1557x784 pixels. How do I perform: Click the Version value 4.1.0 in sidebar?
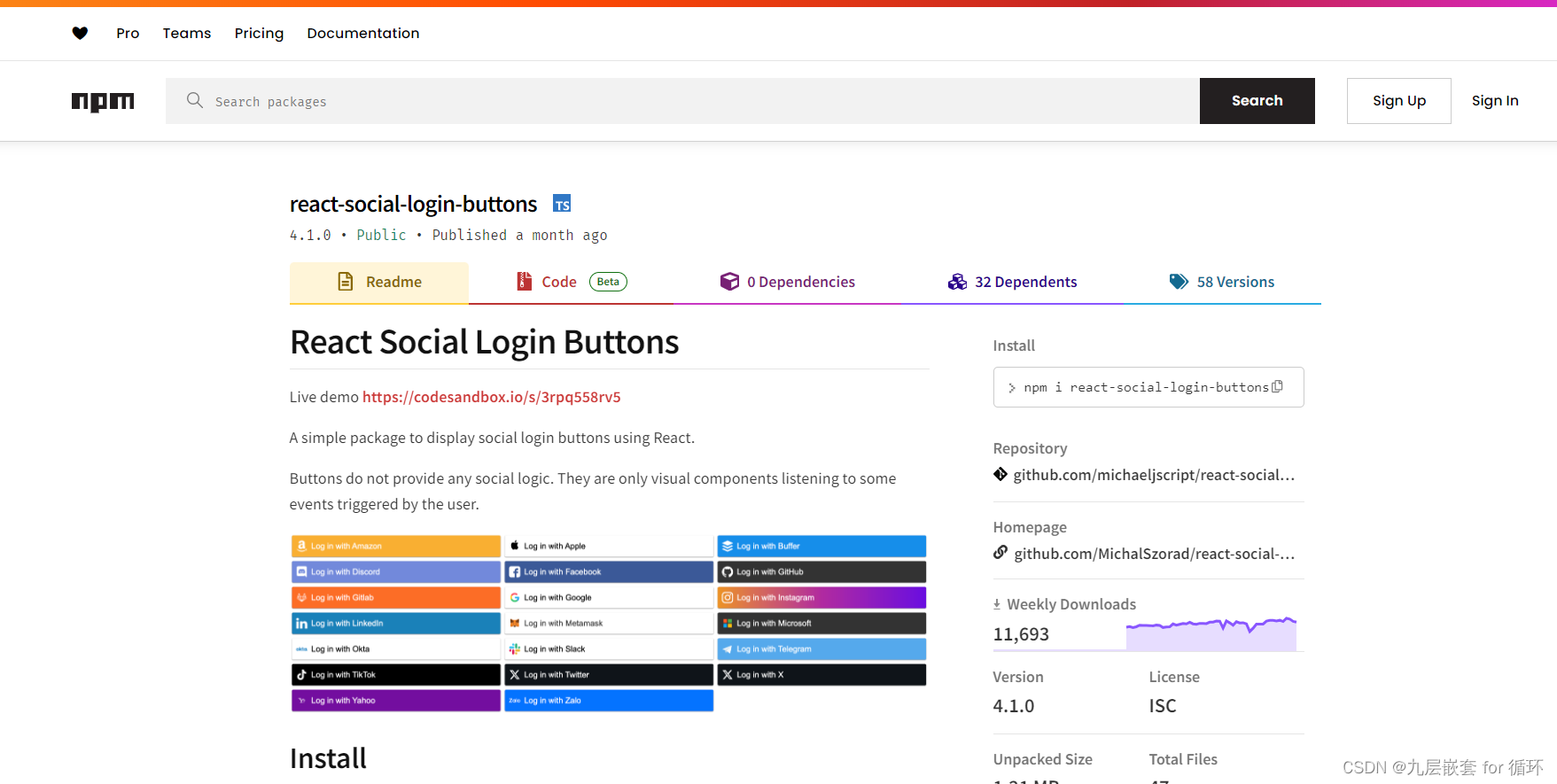(1014, 706)
